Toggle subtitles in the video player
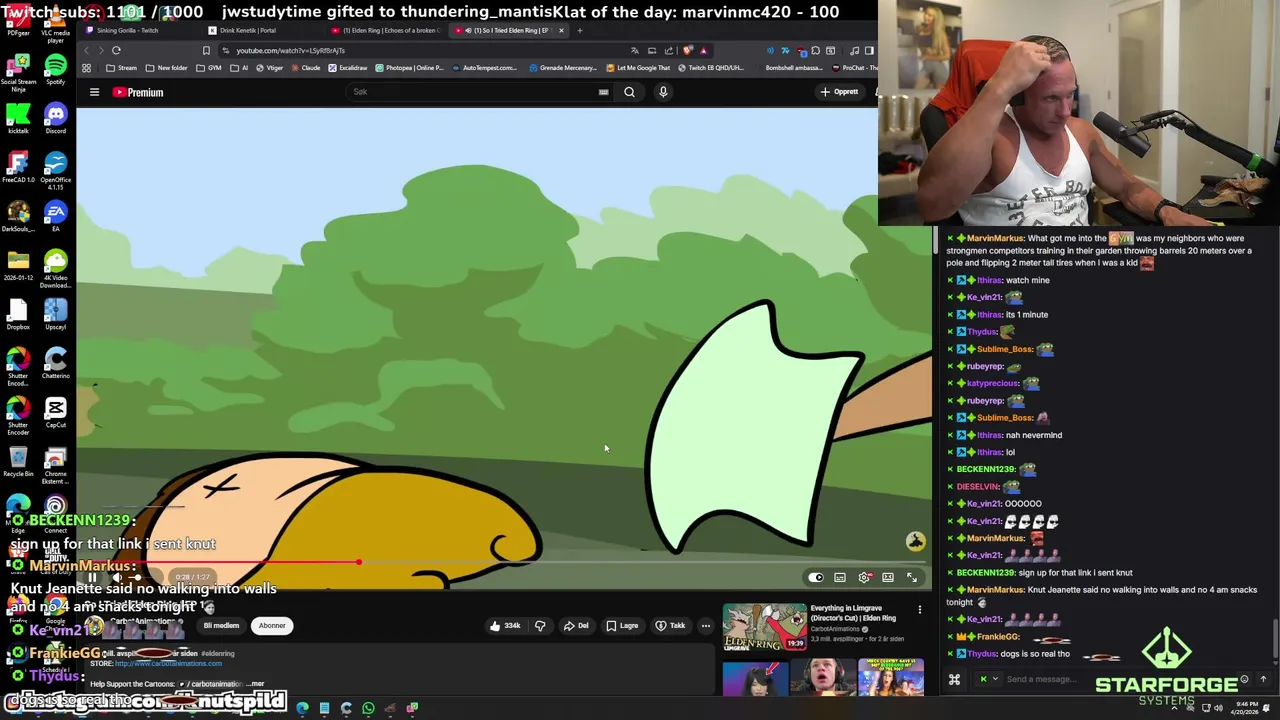 pos(840,577)
